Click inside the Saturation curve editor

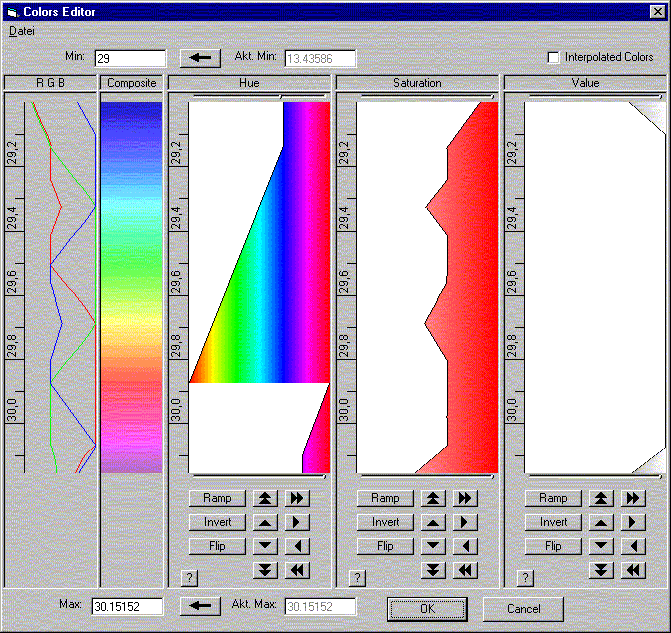click(x=428, y=287)
